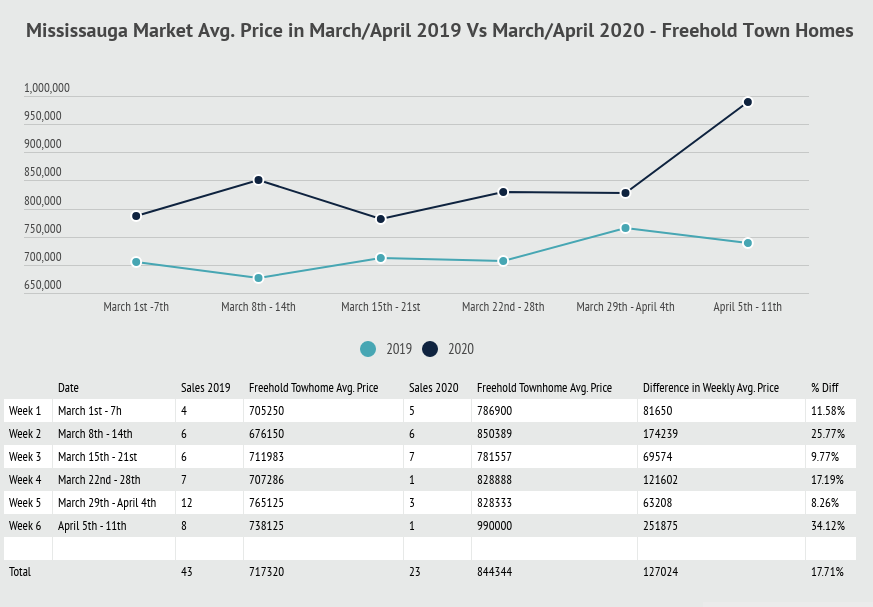Click the 850,000 y-axis label

[43, 172]
